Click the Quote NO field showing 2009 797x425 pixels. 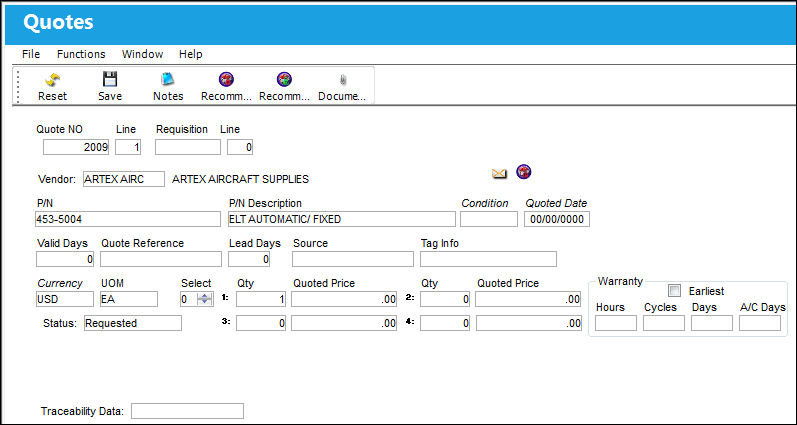76,147
